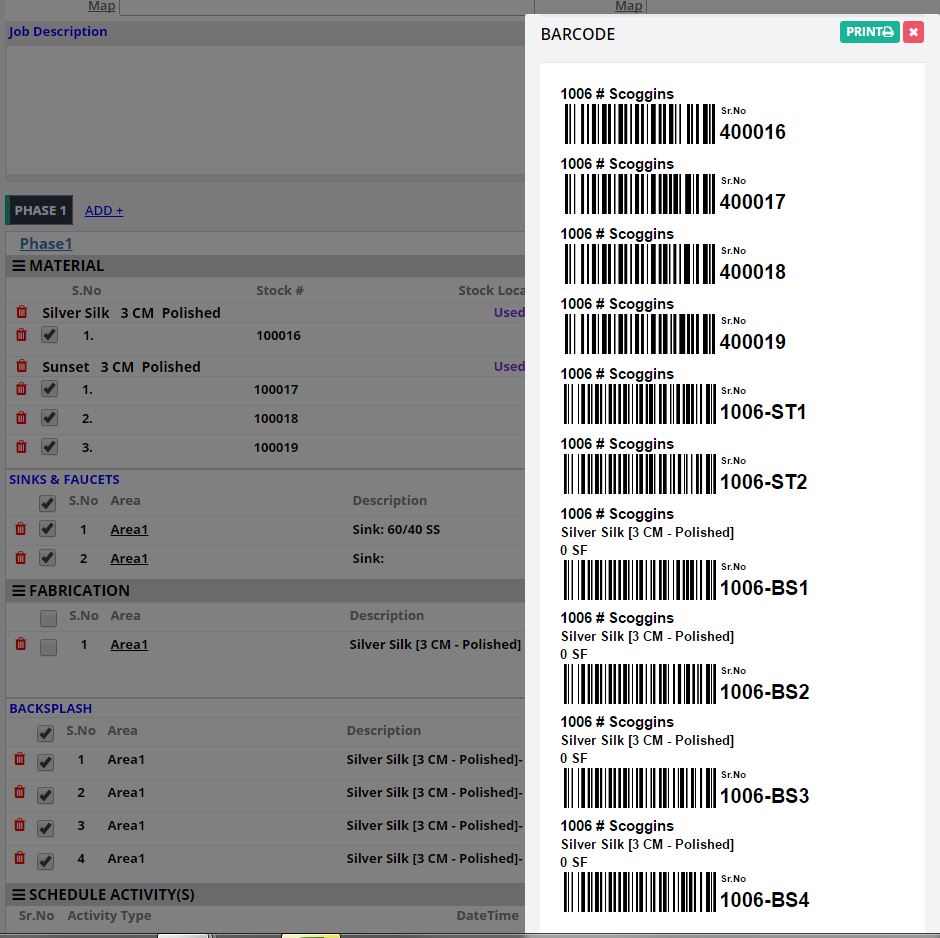Delete the Sunset 3 CM Polished material group
Viewport: 940px width, 938px height.
(22, 366)
